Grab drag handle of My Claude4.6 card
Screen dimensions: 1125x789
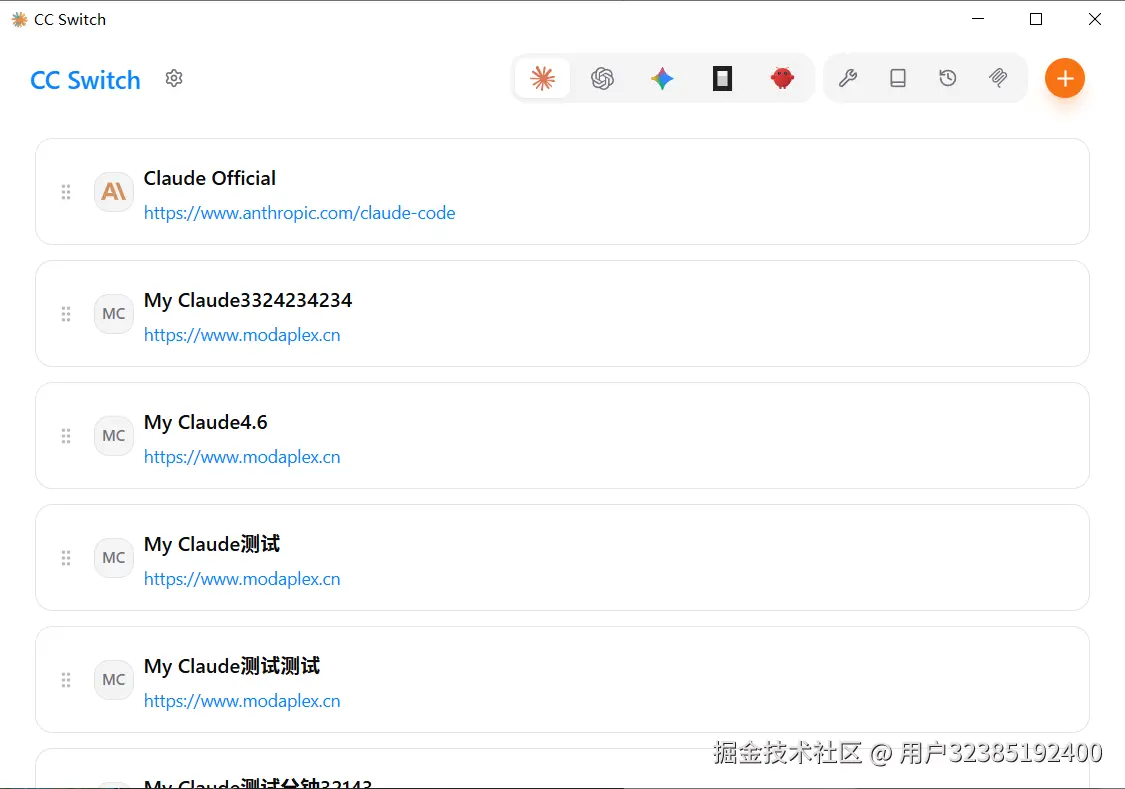click(66, 436)
